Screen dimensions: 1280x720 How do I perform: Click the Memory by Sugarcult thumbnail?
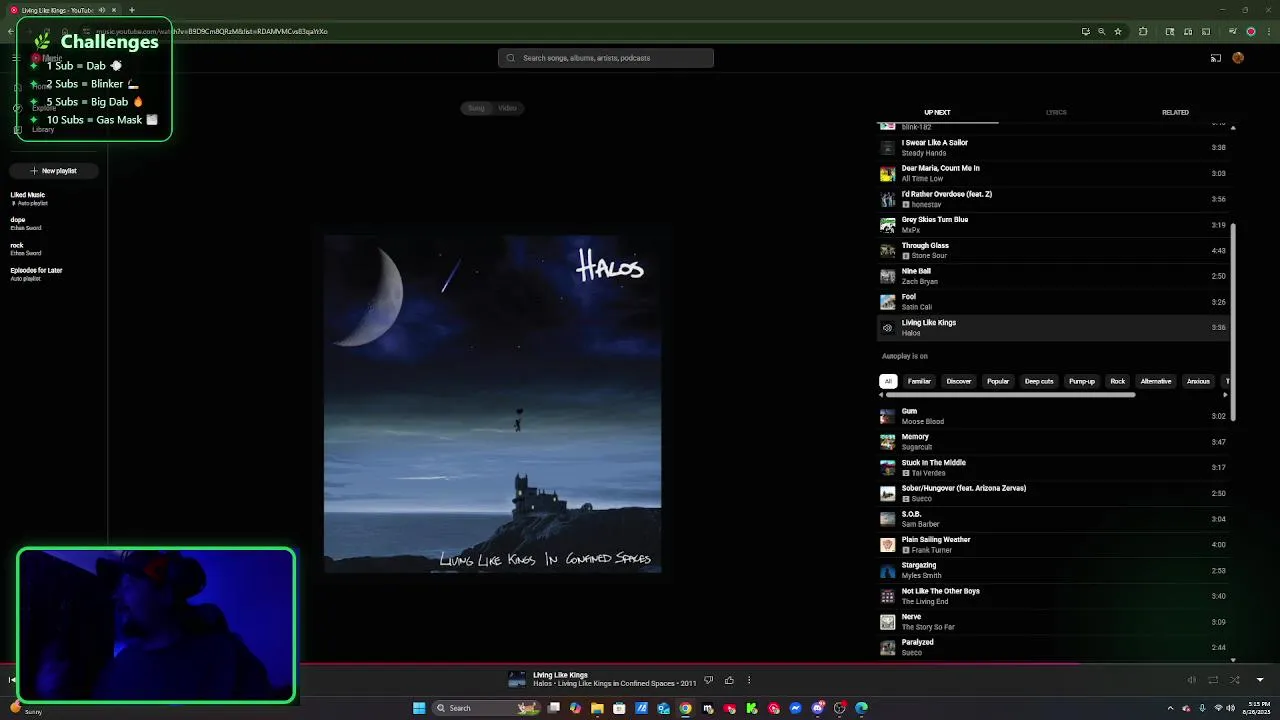pos(887,442)
